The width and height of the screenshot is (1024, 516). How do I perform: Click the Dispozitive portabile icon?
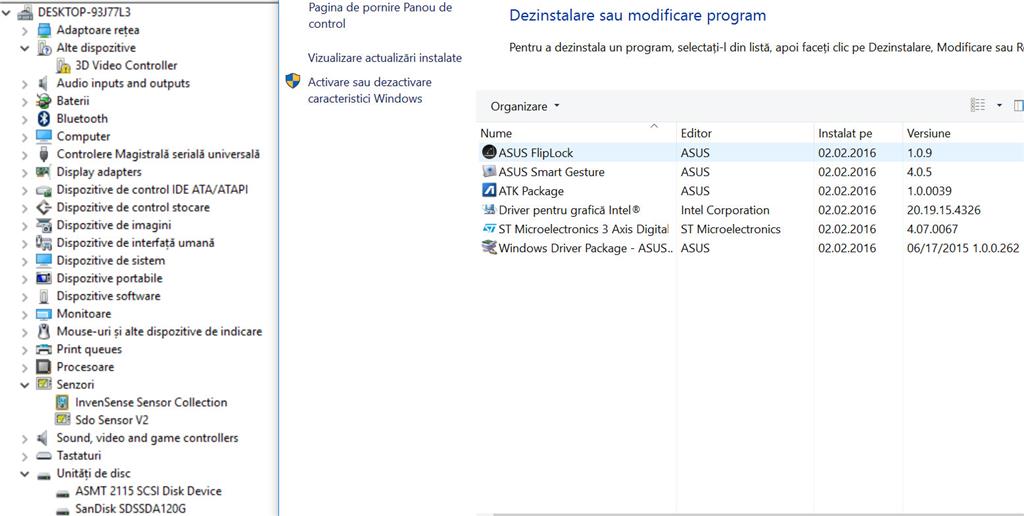pos(44,278)
